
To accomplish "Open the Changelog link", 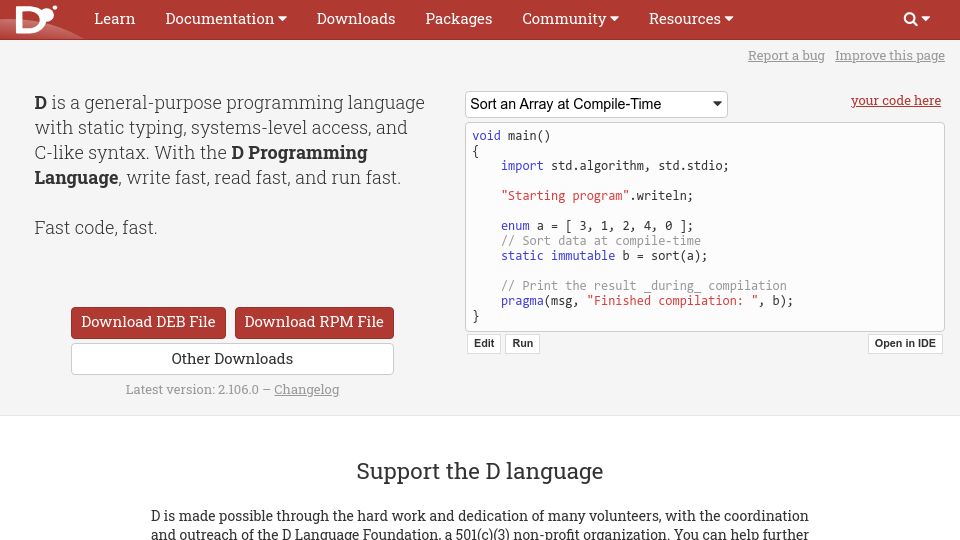I will pos(306,389).
